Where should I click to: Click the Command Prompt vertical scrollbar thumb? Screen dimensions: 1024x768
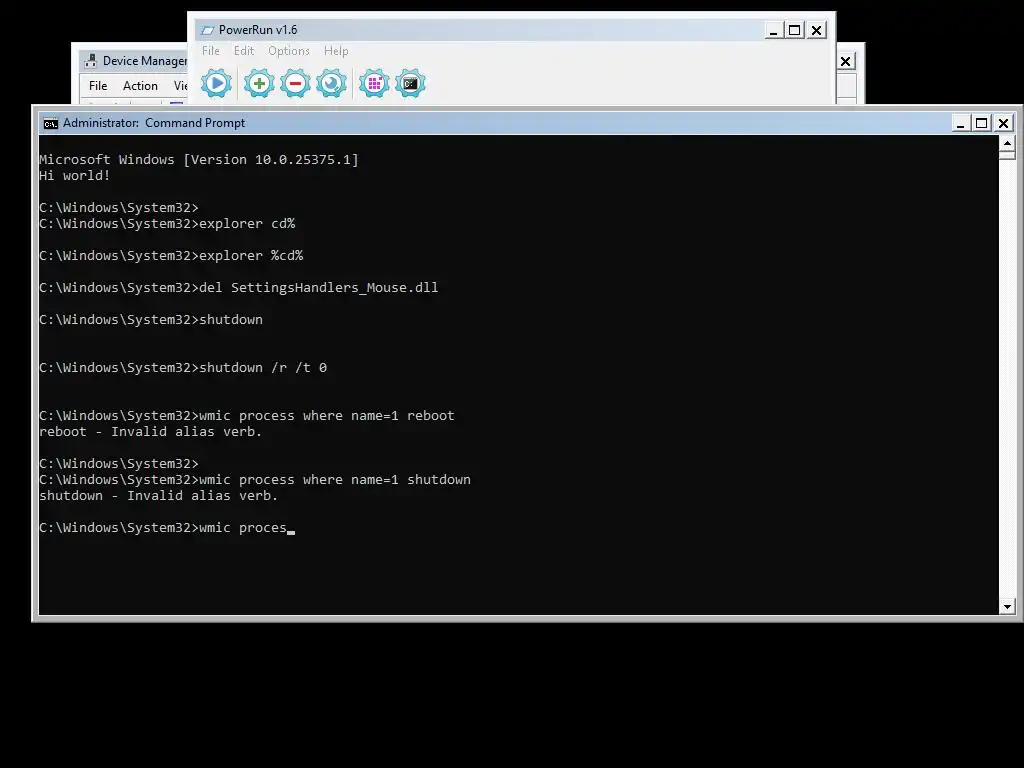coord(1007,155)
